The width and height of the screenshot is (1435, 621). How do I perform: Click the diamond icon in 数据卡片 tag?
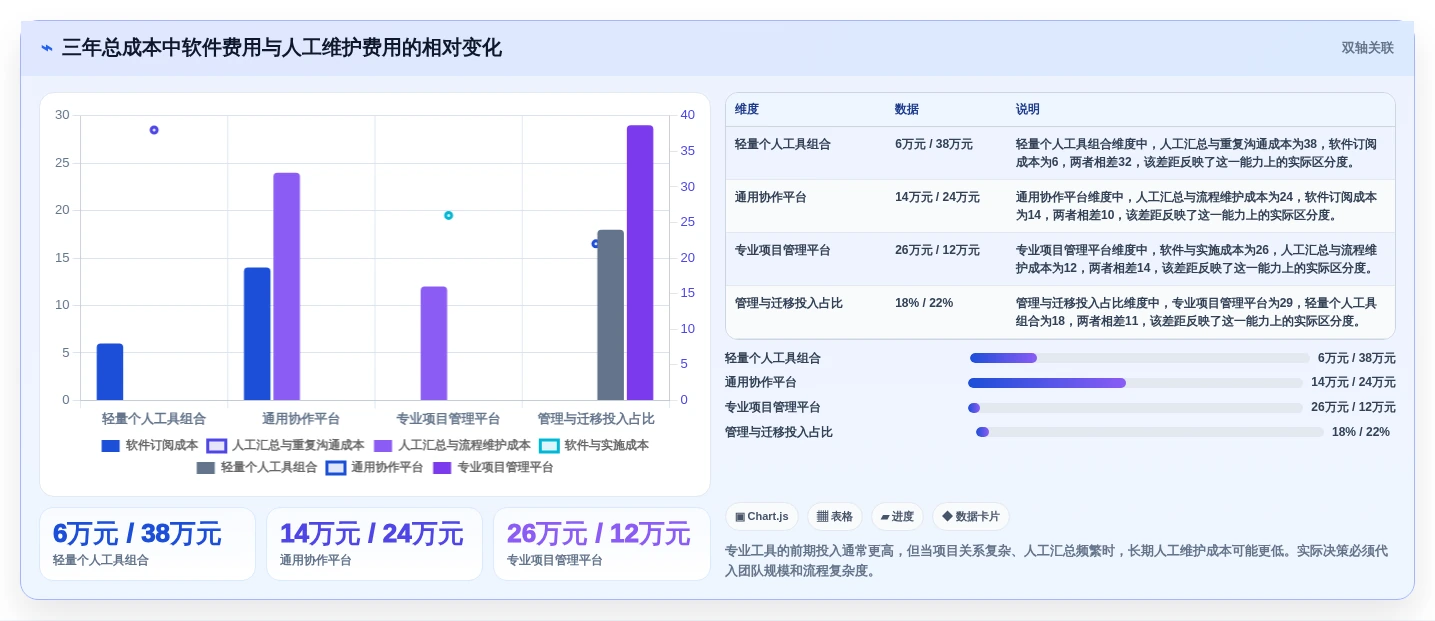pos(947,517)
